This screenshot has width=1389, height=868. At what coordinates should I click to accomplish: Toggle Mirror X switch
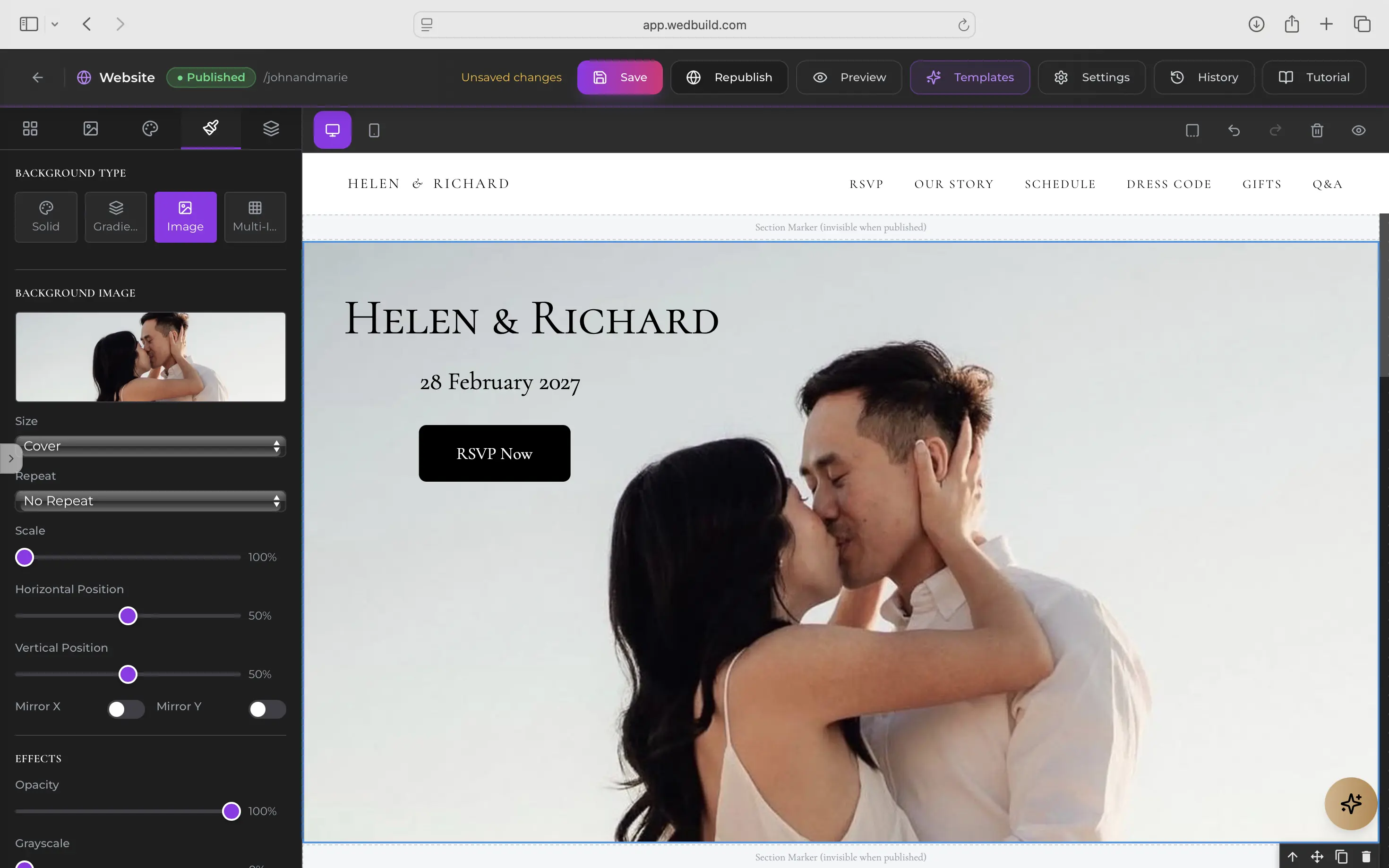[126, 709]
